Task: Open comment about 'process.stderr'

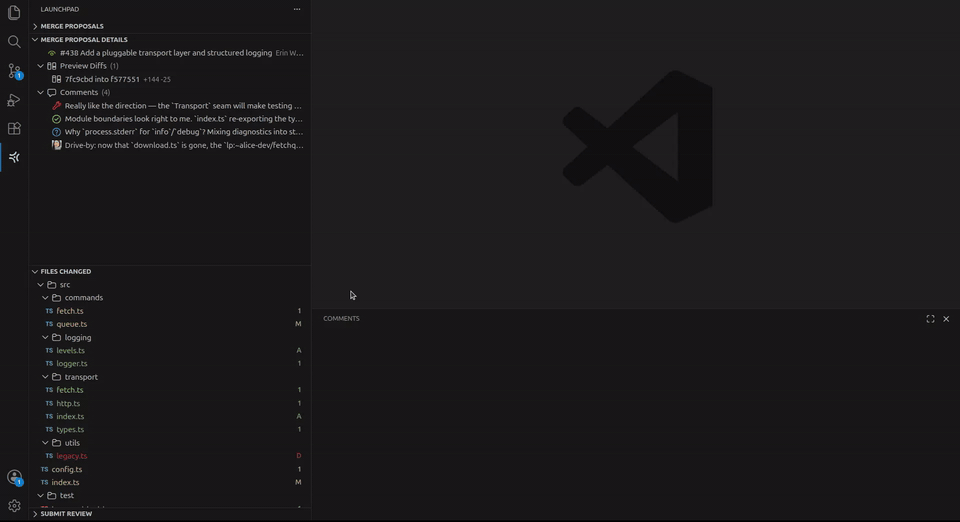Action: pyautogui.click(x=170, y=132)
